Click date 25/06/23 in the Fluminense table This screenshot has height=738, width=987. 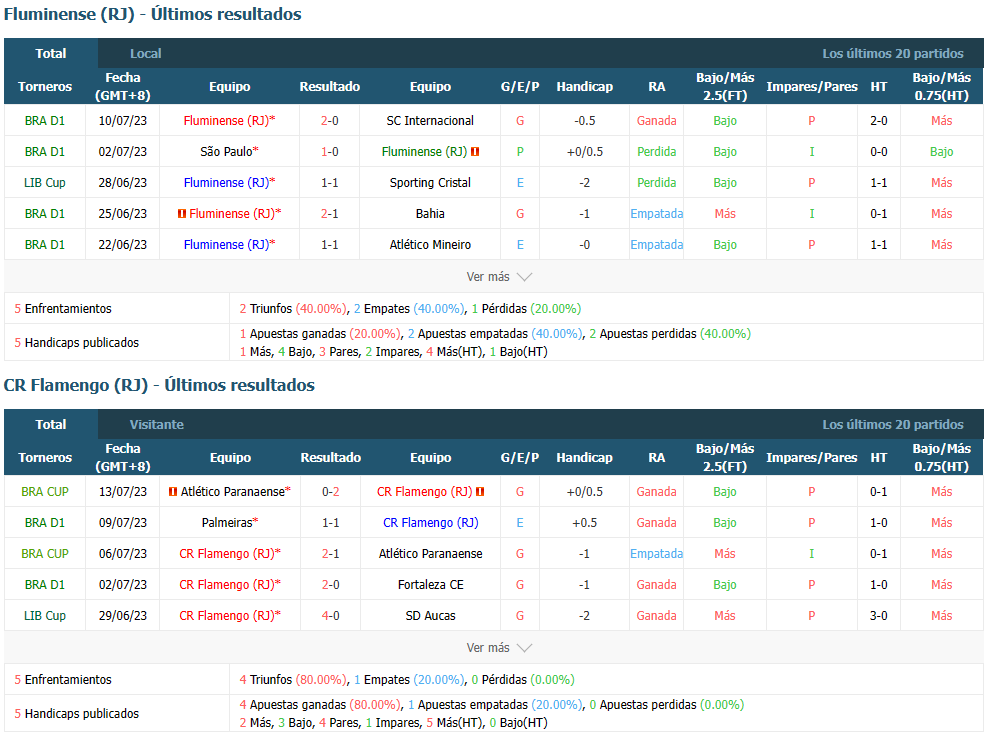(123, 213)
